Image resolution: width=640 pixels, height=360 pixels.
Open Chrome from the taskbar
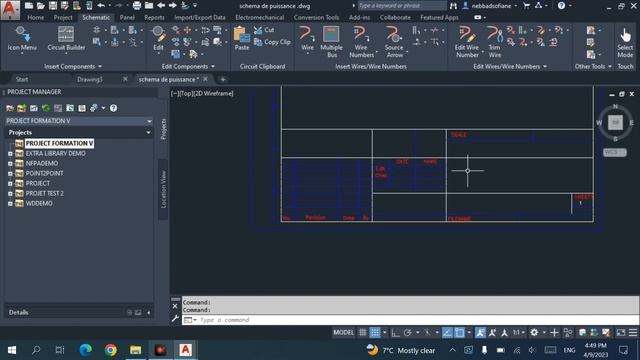[110, 350]
